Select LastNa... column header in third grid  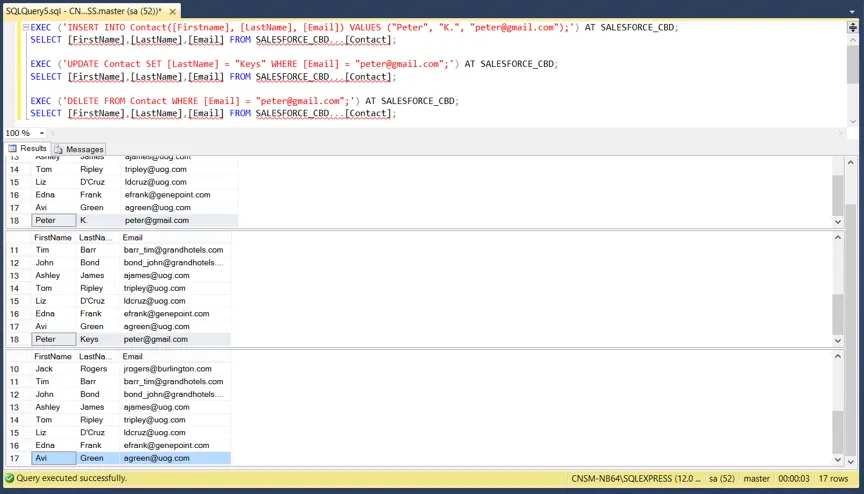96,356
